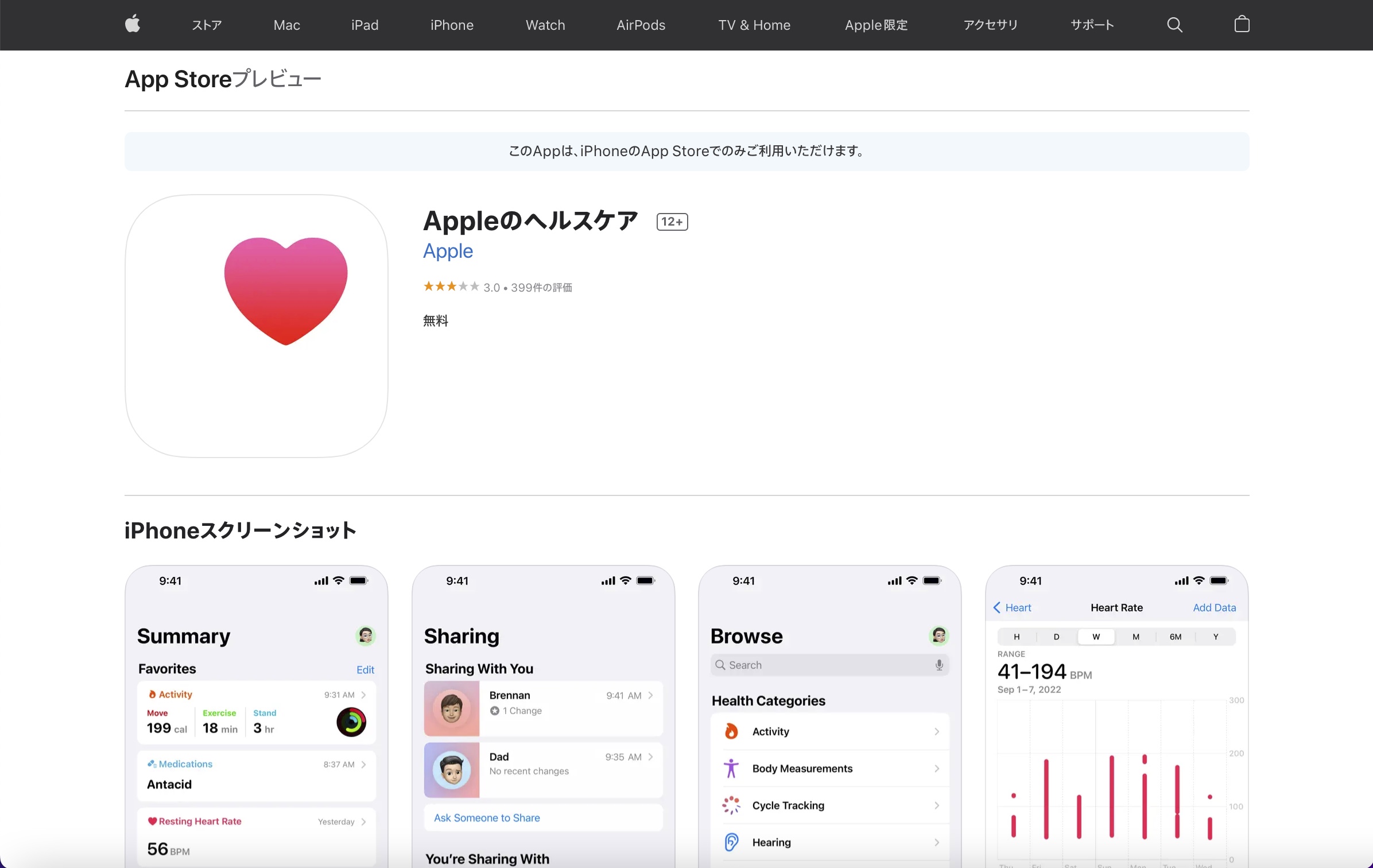Image resolution: width=1373 pixels, height=868 pixels.
Task: Click the Apple developer link
Action: (x=448, y=251)
